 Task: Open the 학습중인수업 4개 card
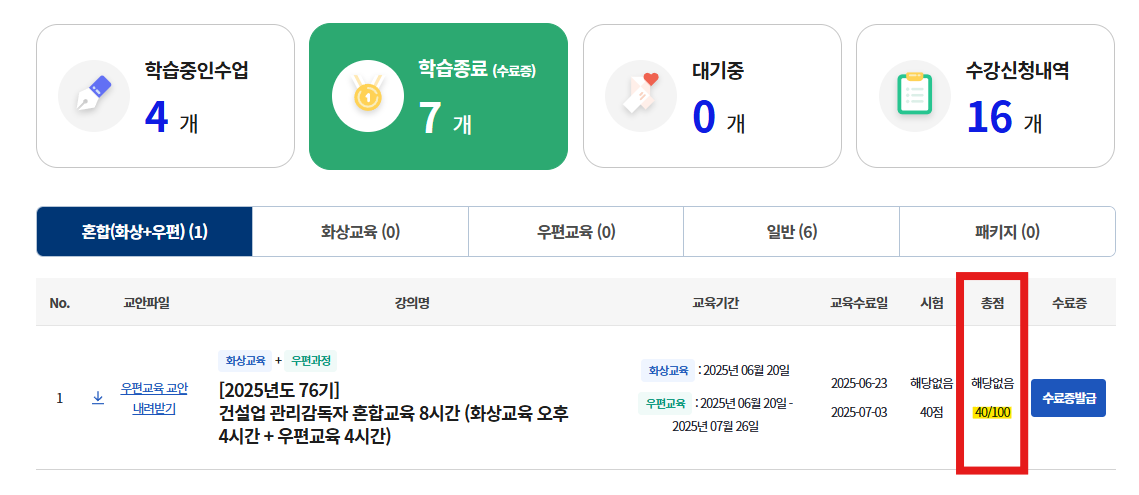166,96
